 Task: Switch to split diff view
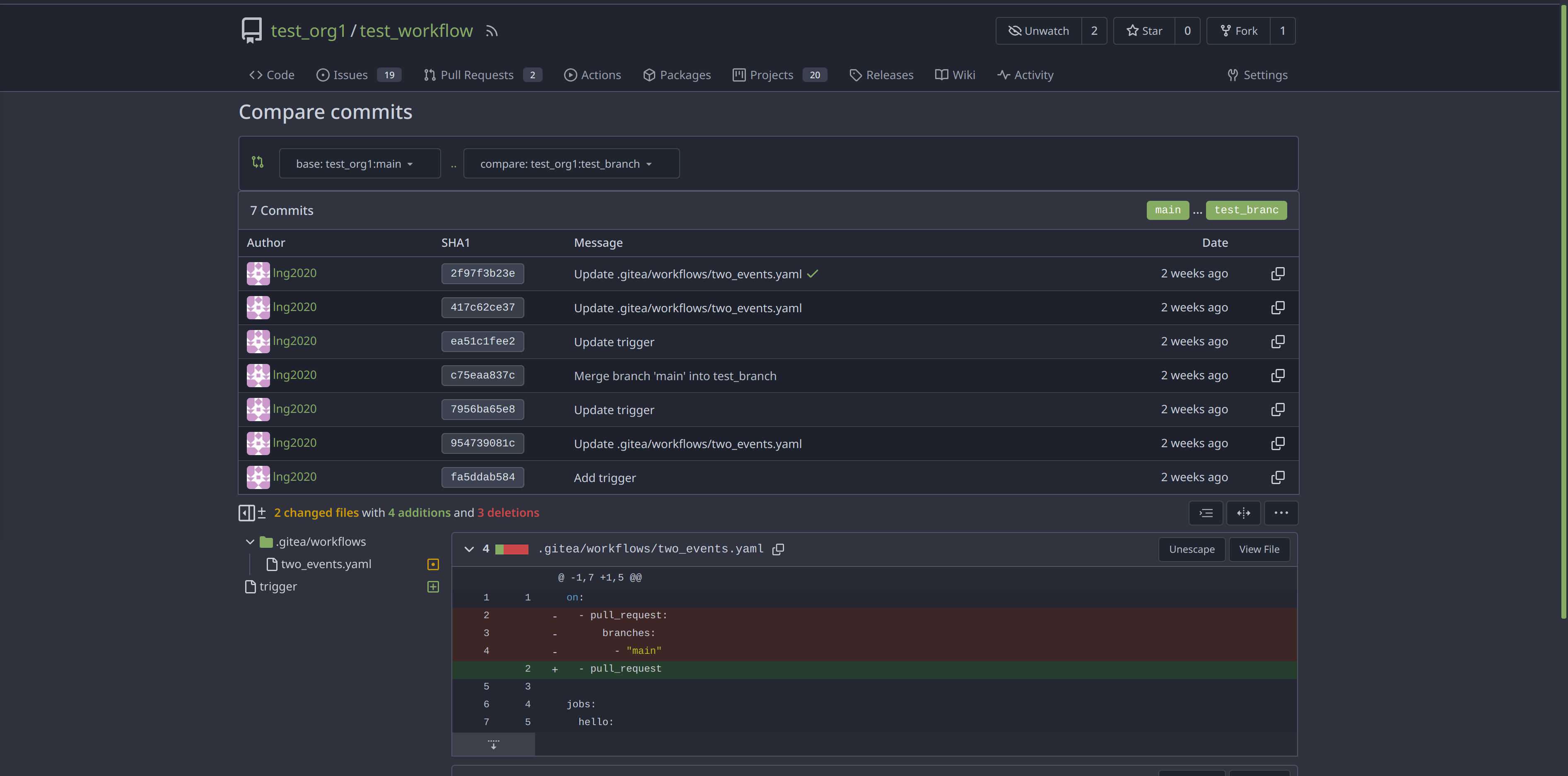(1244, 513)
